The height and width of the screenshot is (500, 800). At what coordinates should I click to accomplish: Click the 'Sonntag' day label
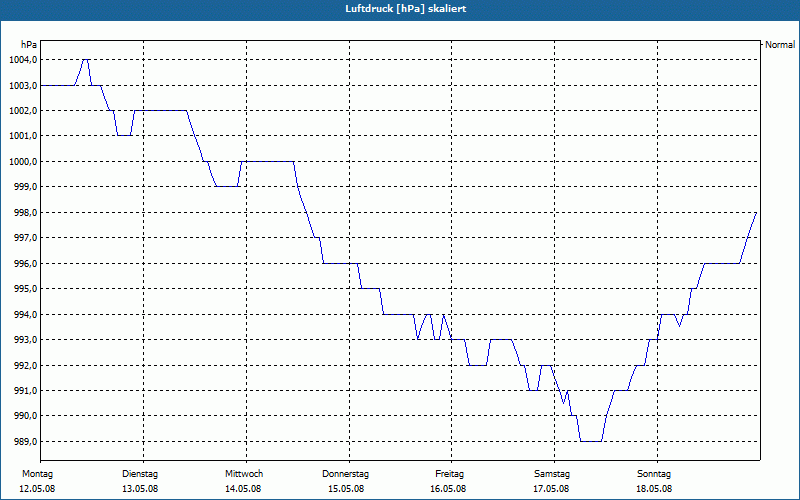click(x=654, y=474)
